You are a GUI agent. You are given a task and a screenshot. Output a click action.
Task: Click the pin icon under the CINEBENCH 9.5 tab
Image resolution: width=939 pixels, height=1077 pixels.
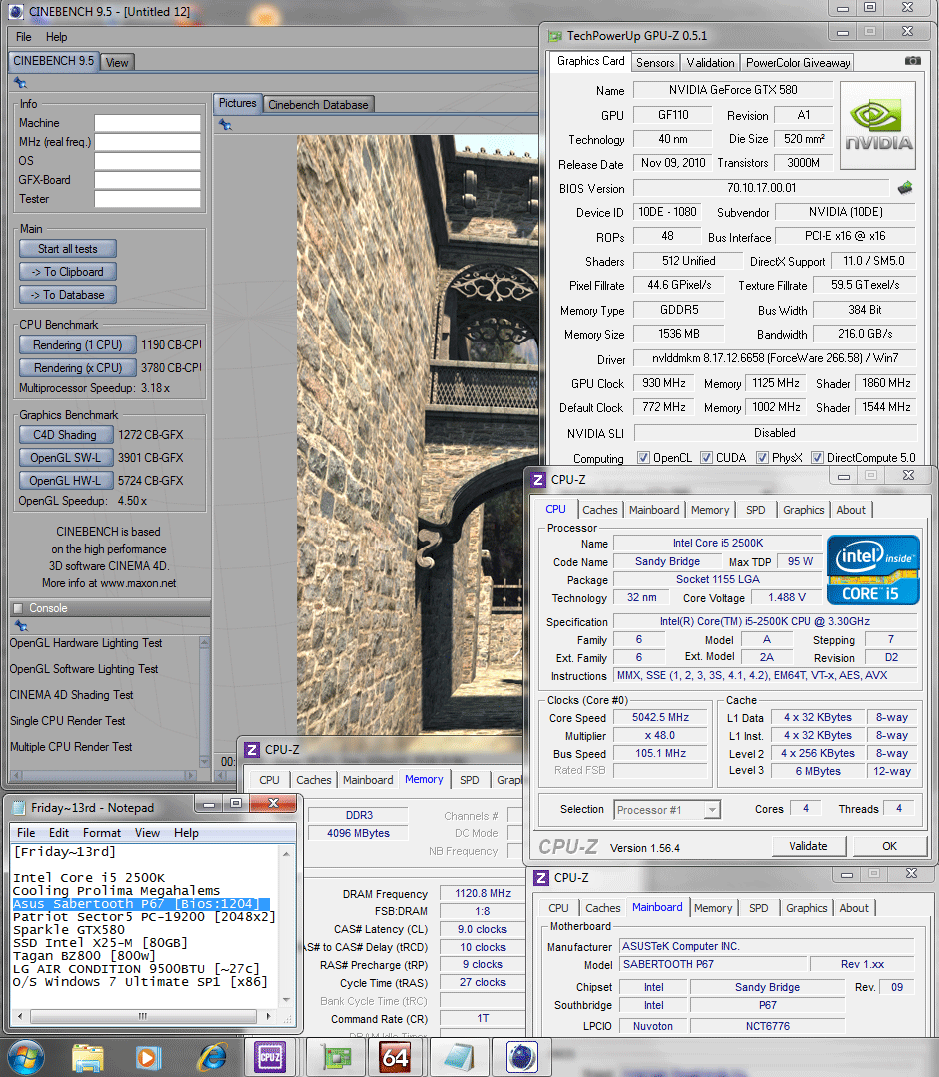(21, 83)
